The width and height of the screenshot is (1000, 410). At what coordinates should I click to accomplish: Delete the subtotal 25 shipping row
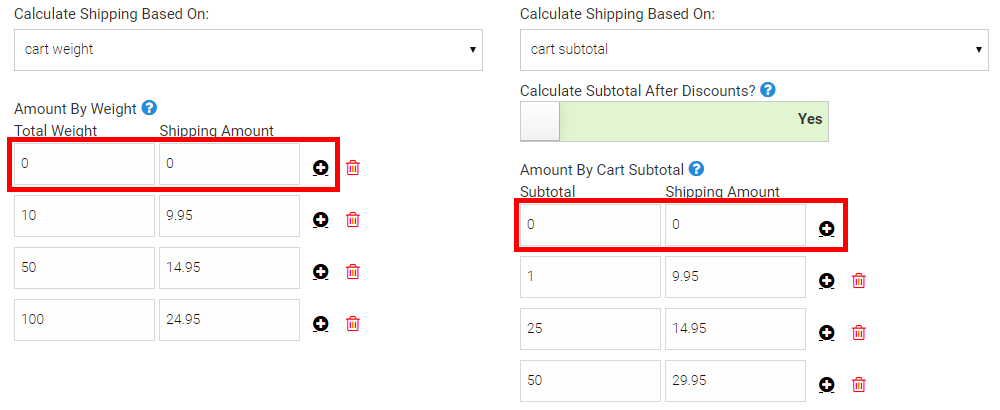858,333
